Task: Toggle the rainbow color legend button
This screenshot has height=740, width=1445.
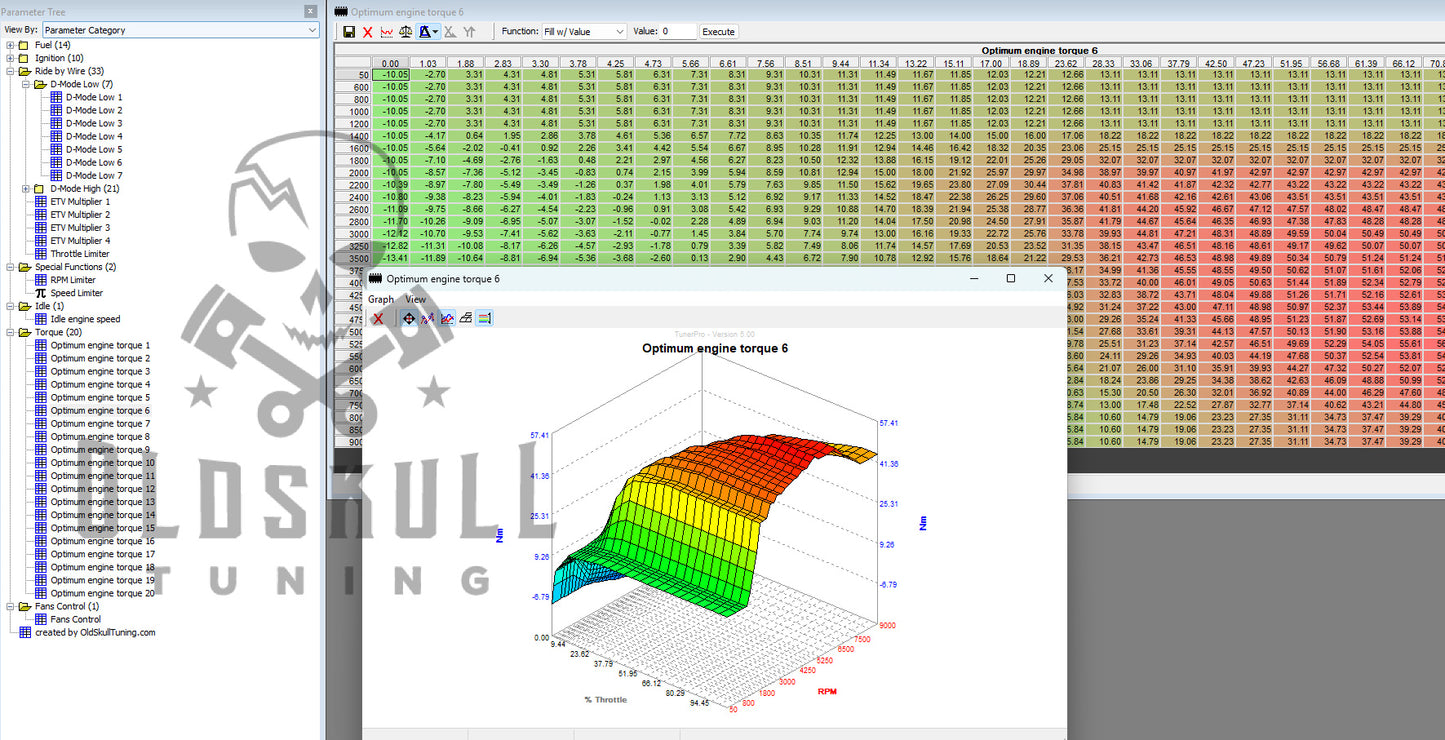Action: pyautogui.click(x=484, y=318)
